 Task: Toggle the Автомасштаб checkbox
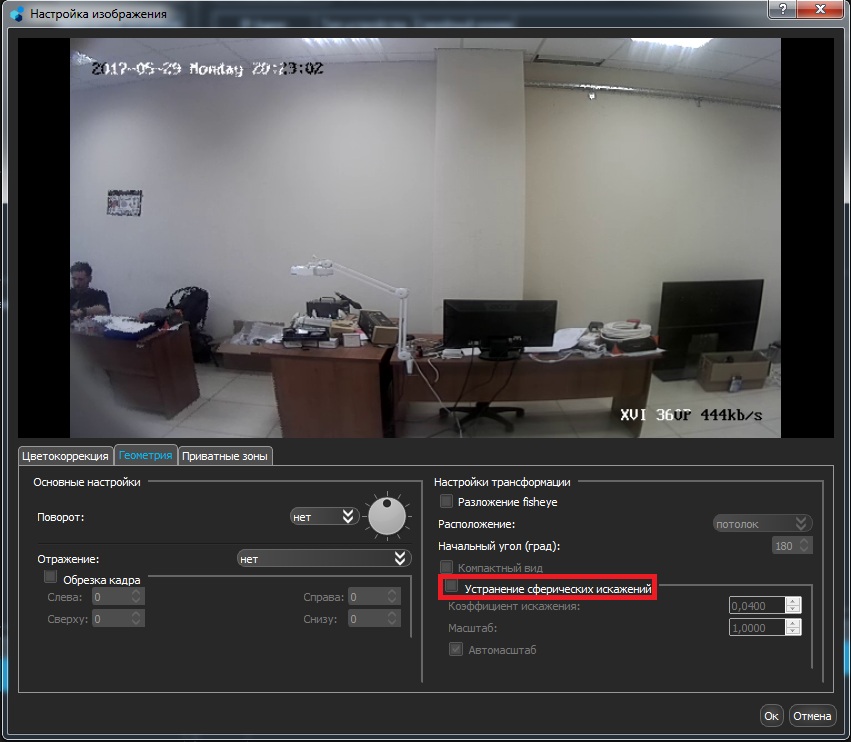click(458, 649)
